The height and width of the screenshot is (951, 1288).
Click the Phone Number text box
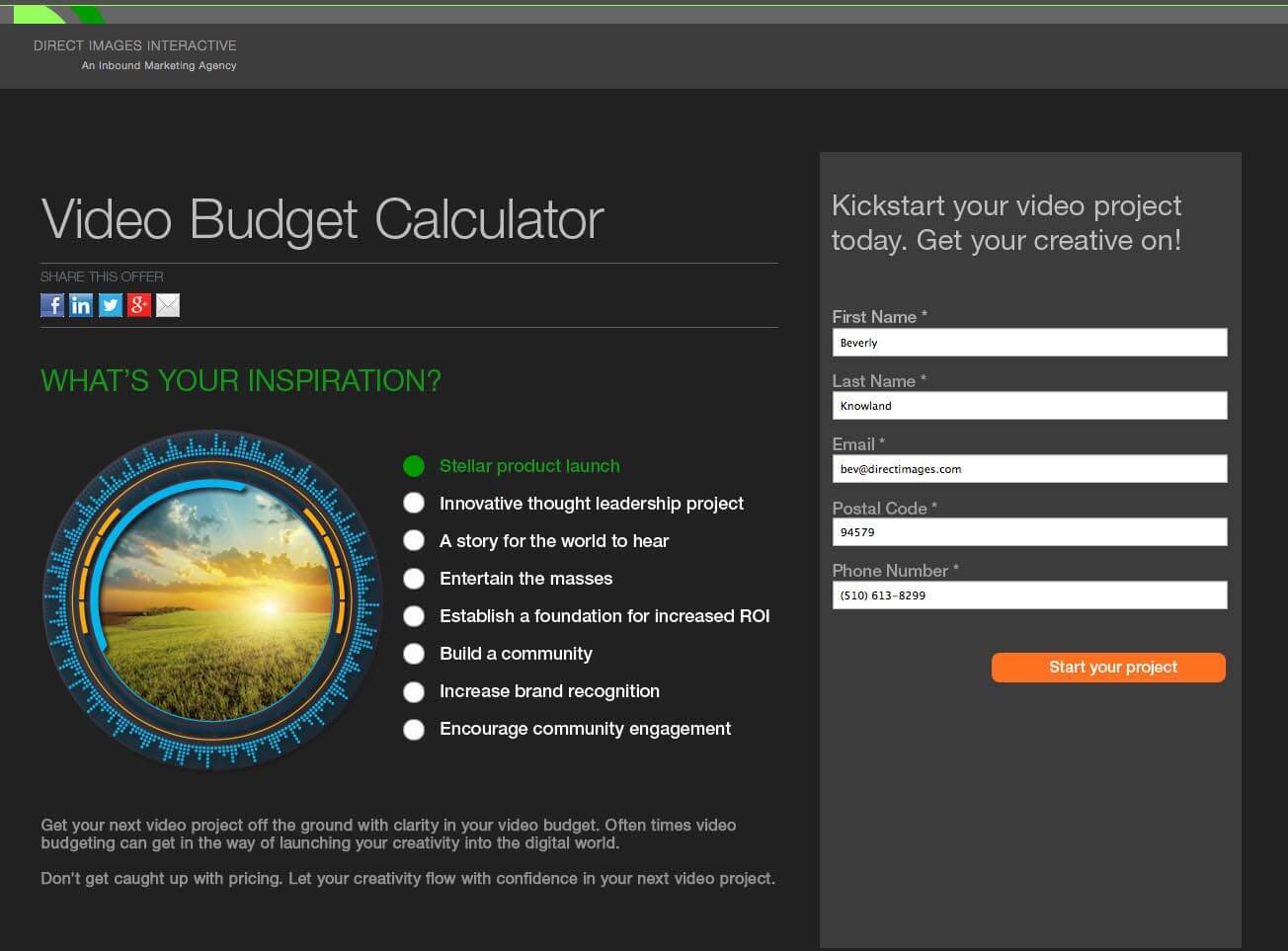tap(1029, 595)
